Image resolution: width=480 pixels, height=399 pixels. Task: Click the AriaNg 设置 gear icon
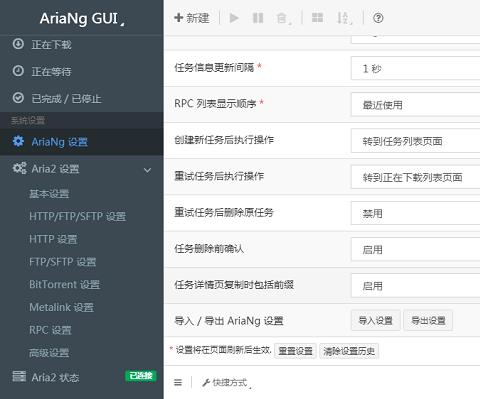(18, 141)
